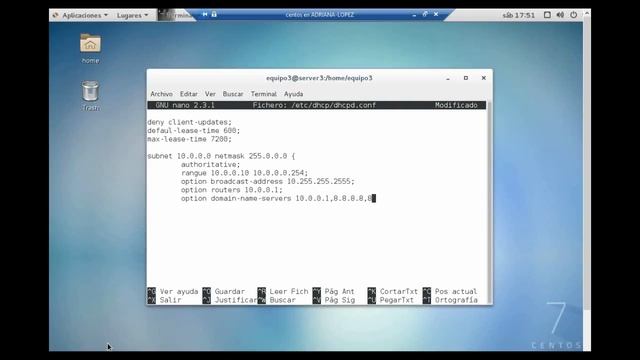The width and height of the screenshot is (640, 360).
Task: Click the 'rangue 10.0.0.10' line
Action: click(x=244, y=173)
